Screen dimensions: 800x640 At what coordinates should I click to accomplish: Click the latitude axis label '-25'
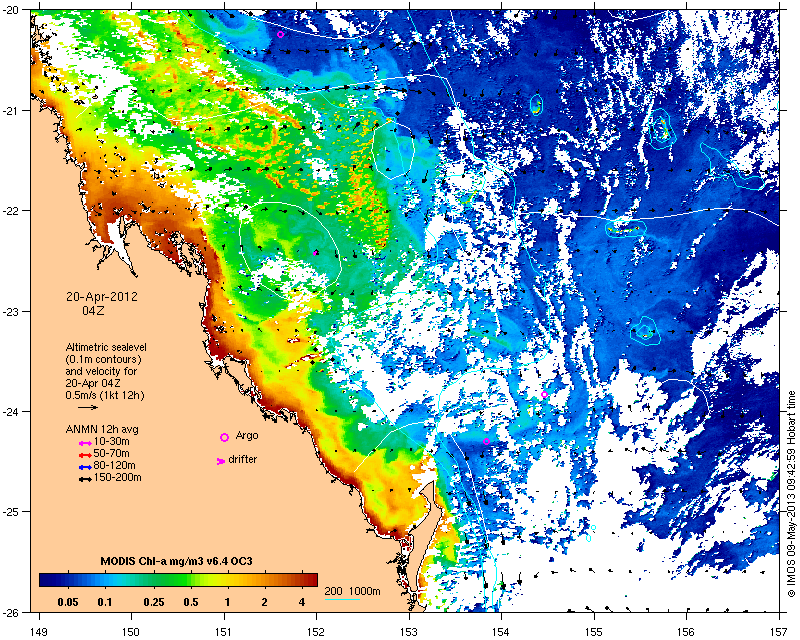tap(11, 512)
